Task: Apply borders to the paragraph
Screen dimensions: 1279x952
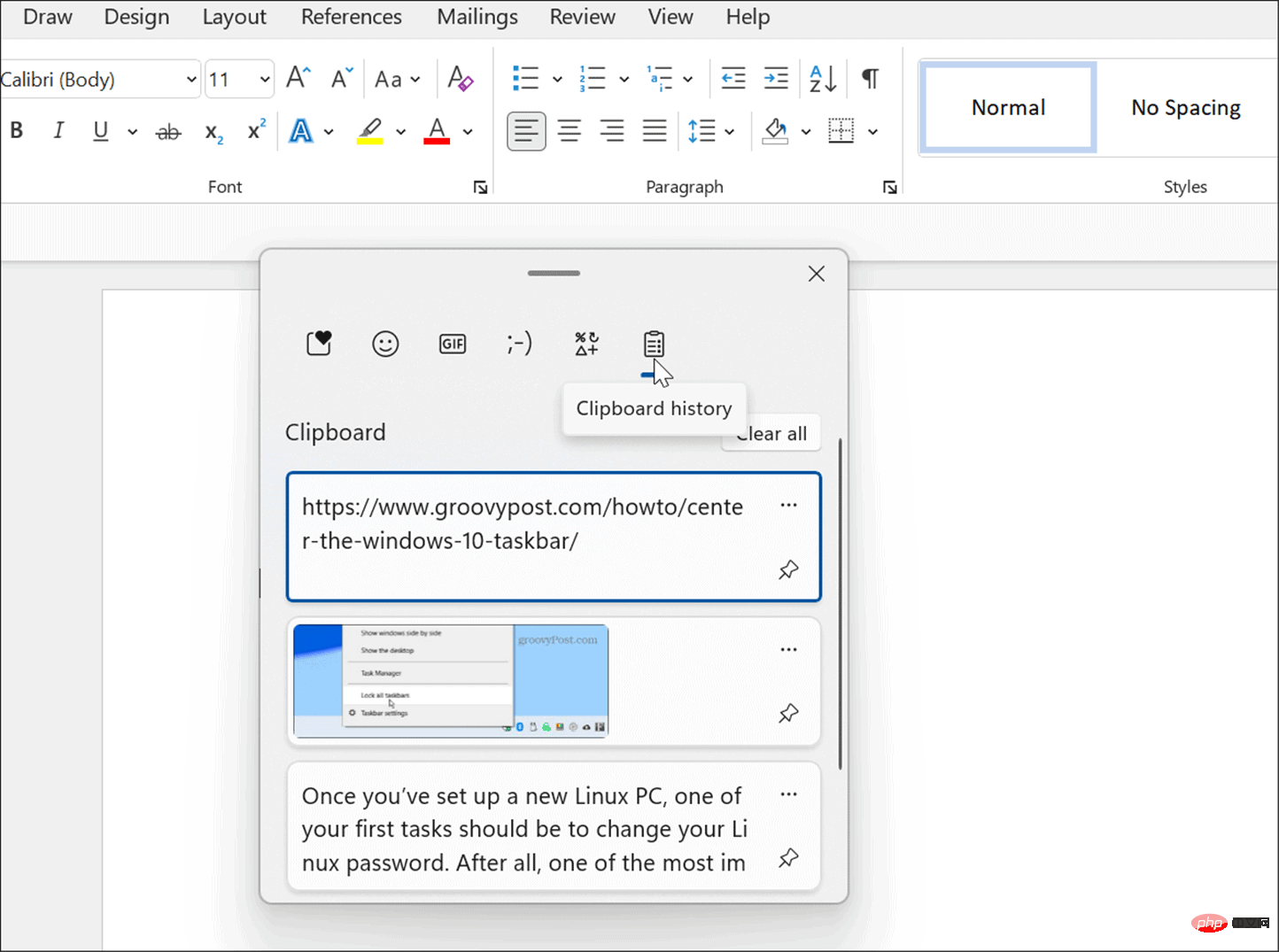Action: point(841,131)
